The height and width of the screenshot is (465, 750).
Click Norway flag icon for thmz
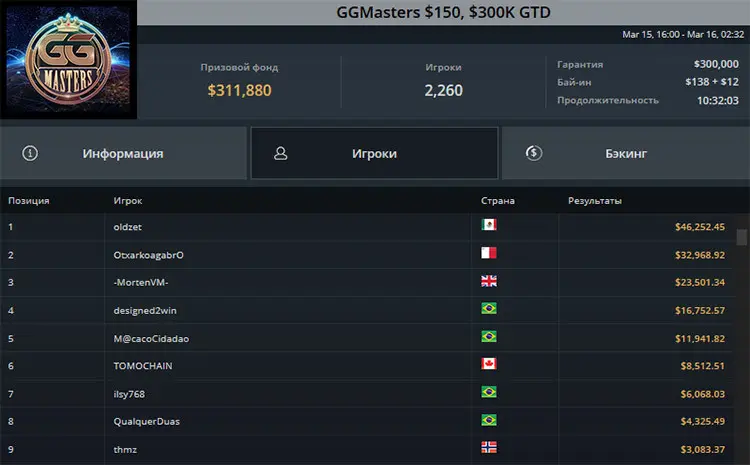coord(489,447)
